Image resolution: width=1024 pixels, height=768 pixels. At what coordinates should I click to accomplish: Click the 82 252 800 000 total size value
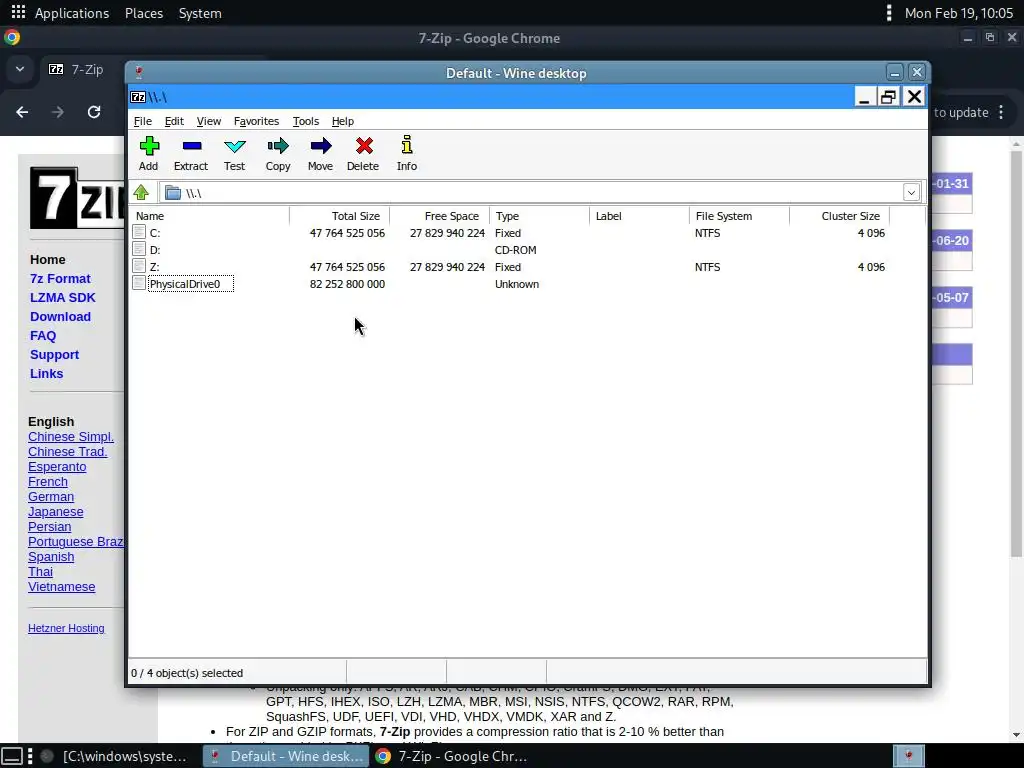(x=347, y=283)
